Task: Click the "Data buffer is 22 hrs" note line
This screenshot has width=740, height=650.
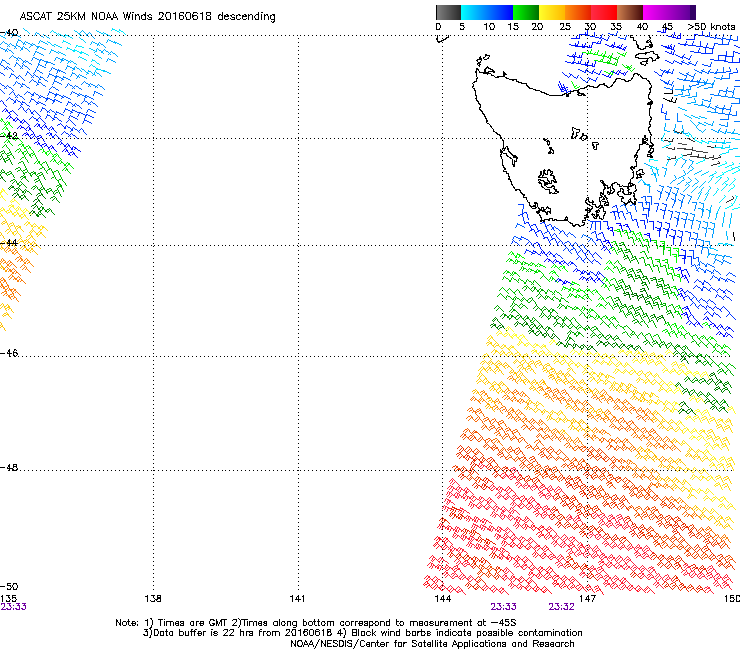Action: (x=362, y=633)
